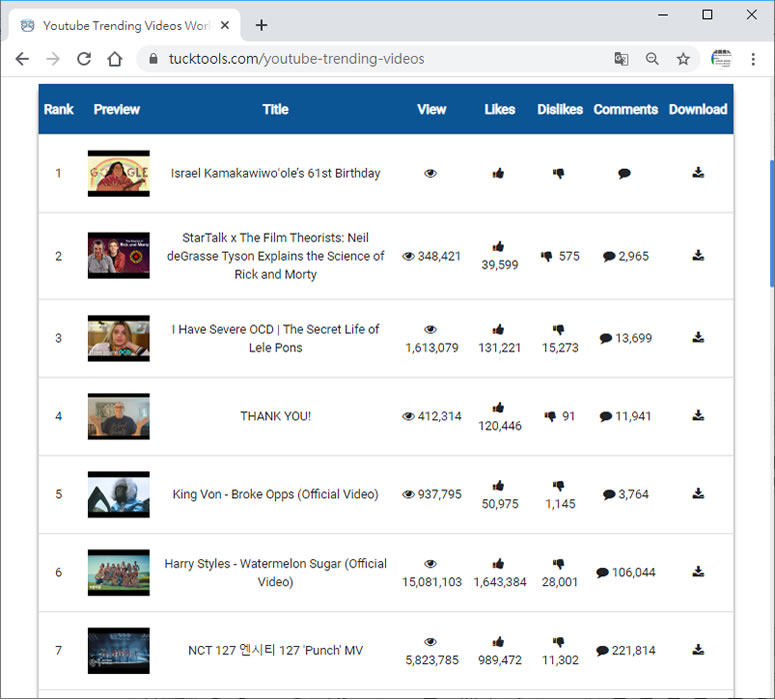Open the Lele Pons OCD video title
The image size is (775, 700).
tap(275, 338)
